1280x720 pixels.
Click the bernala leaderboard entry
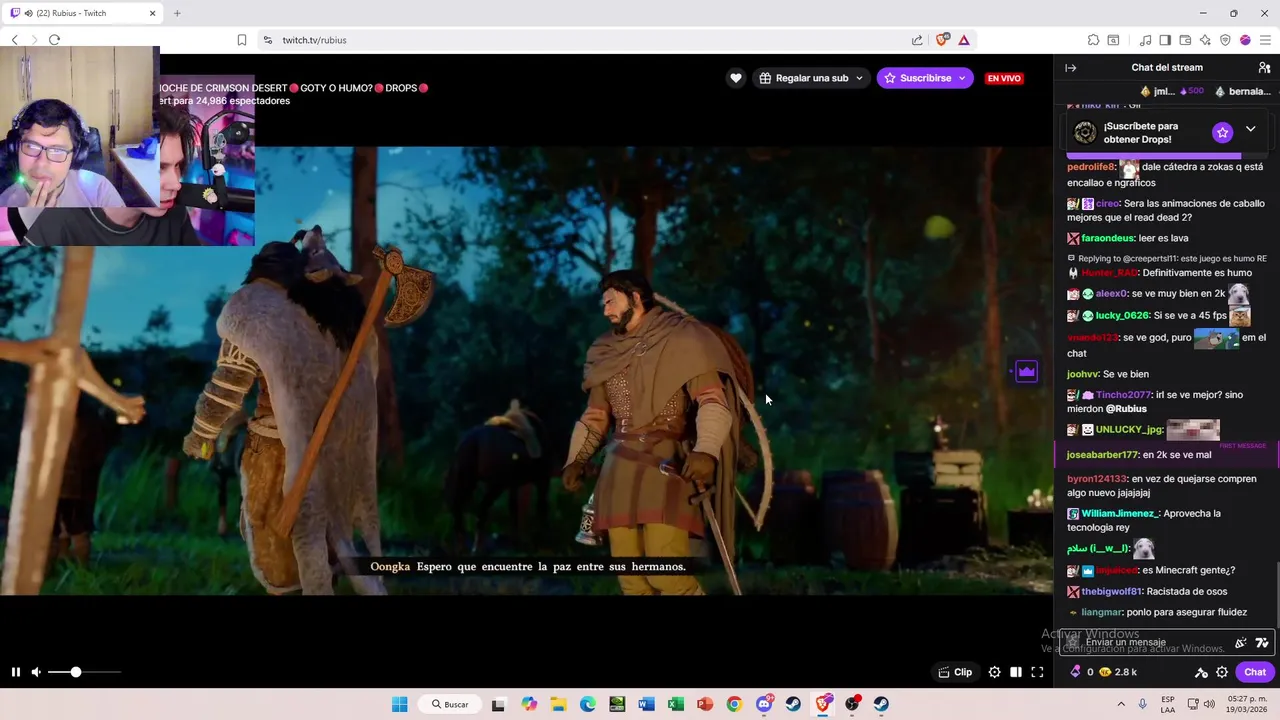click(x=1242, y=91)
